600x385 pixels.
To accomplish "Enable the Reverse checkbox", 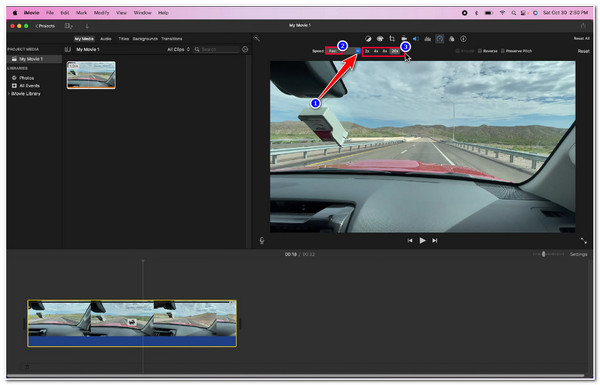I will [480, 51].
